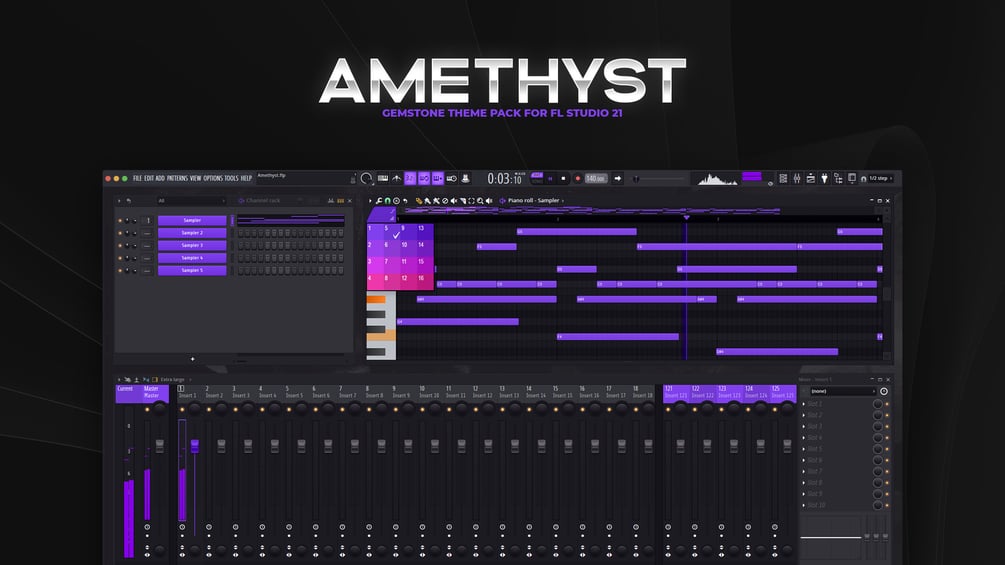Select the Sampler 5 channel button
Image resolution: width=1005 pixels, height=565 pixels.
pos(192,271)
